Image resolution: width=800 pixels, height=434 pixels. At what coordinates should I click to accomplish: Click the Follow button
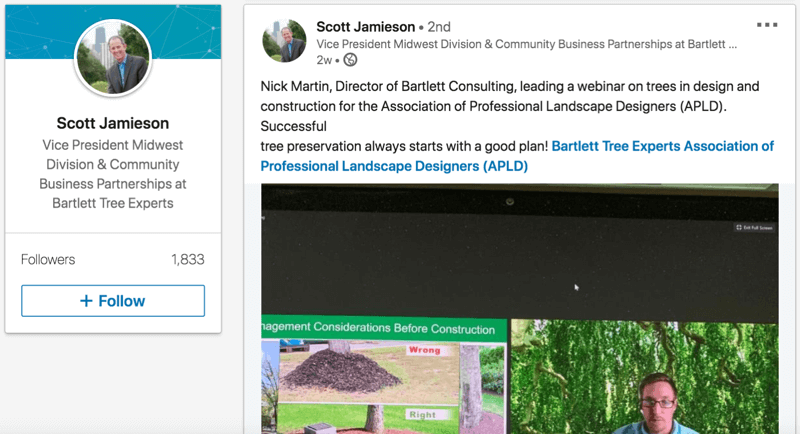pos(113,301)
